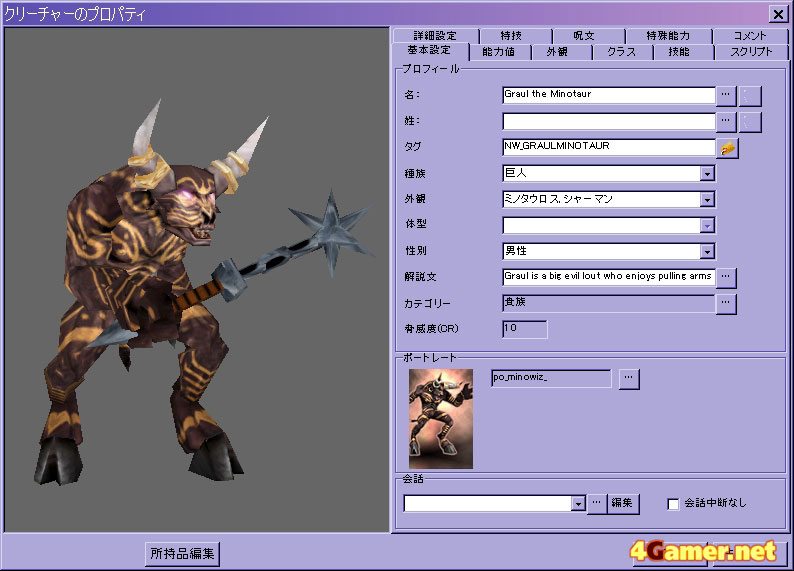Click the 脅威度(CR) field showing 10
This screenshot has height=571, width=794.
(525, 329)
